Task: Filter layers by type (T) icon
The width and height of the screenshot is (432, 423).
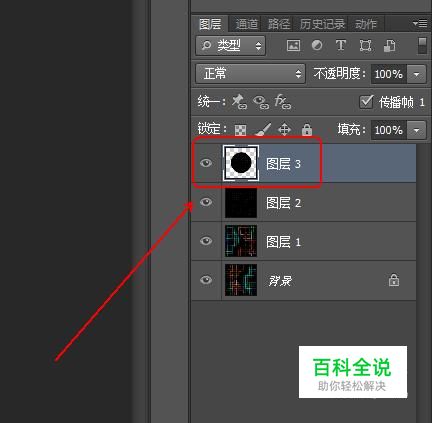Action: click(x=341, y=45)
